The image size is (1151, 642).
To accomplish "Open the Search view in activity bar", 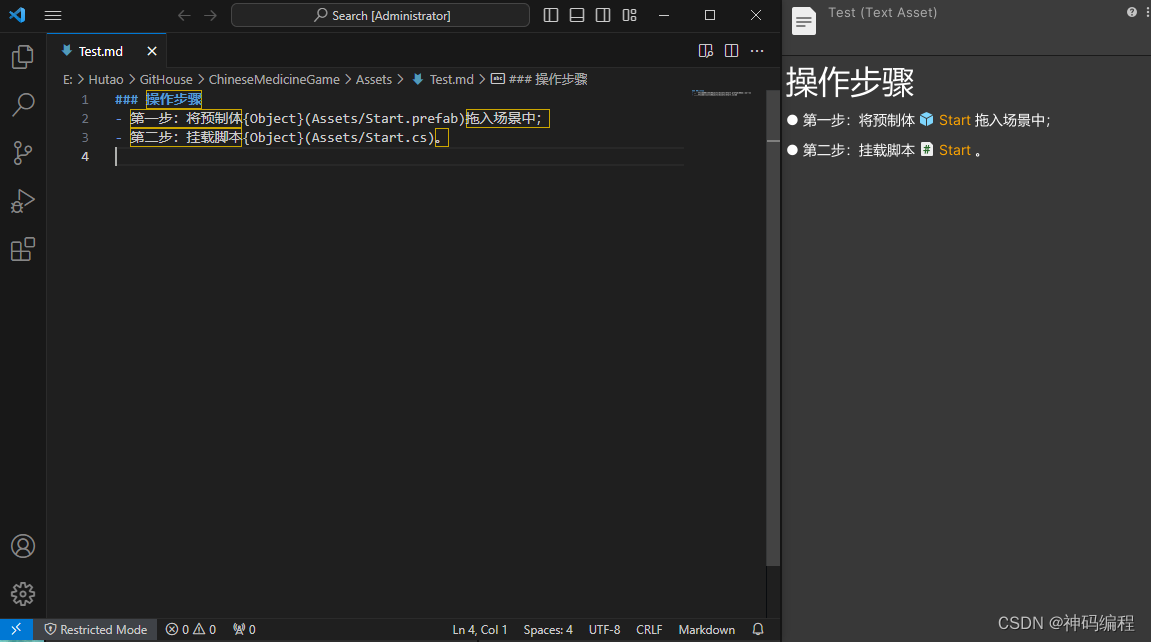I will pos(23,105).
